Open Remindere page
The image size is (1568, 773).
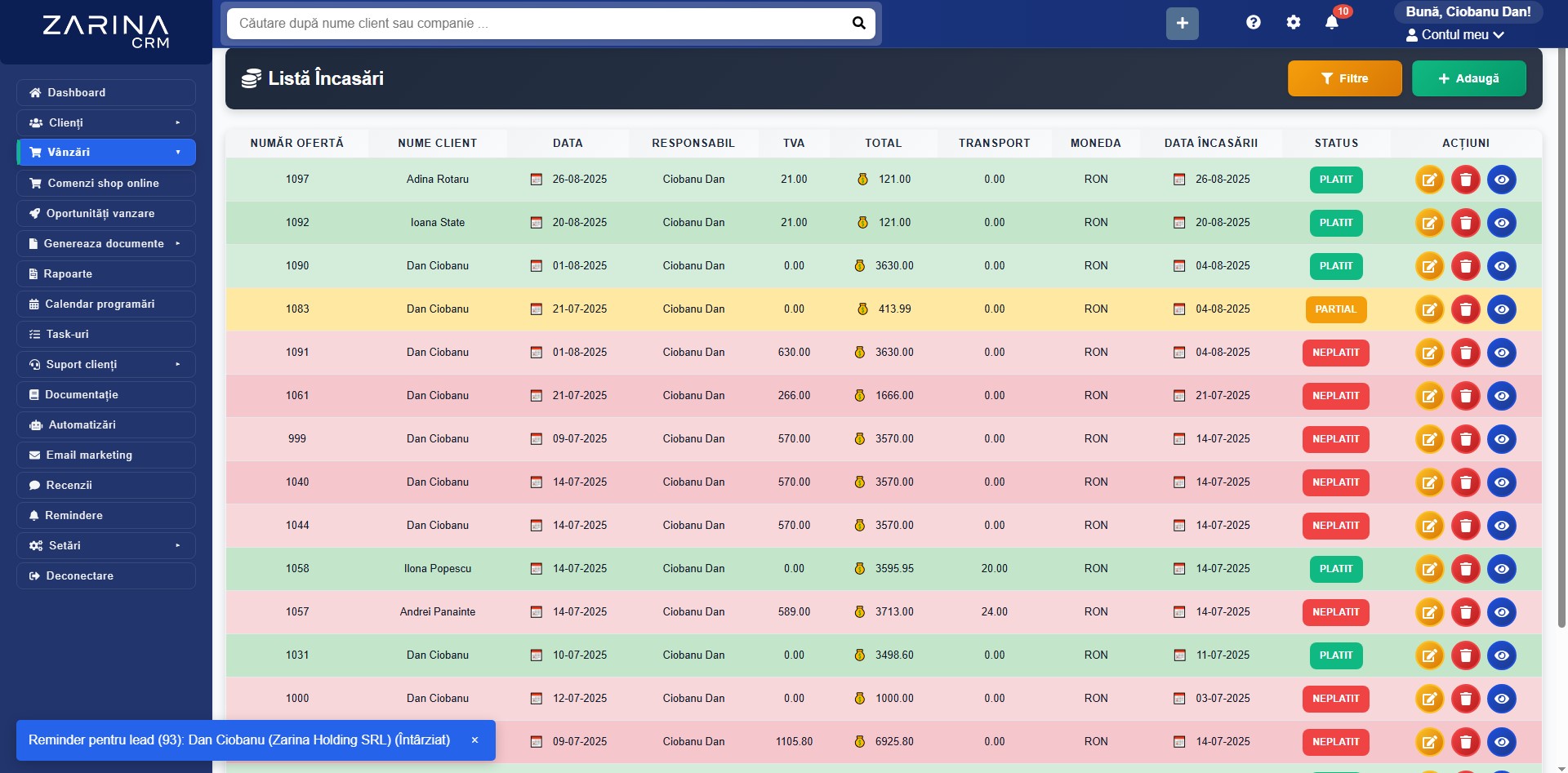point(106,515)
